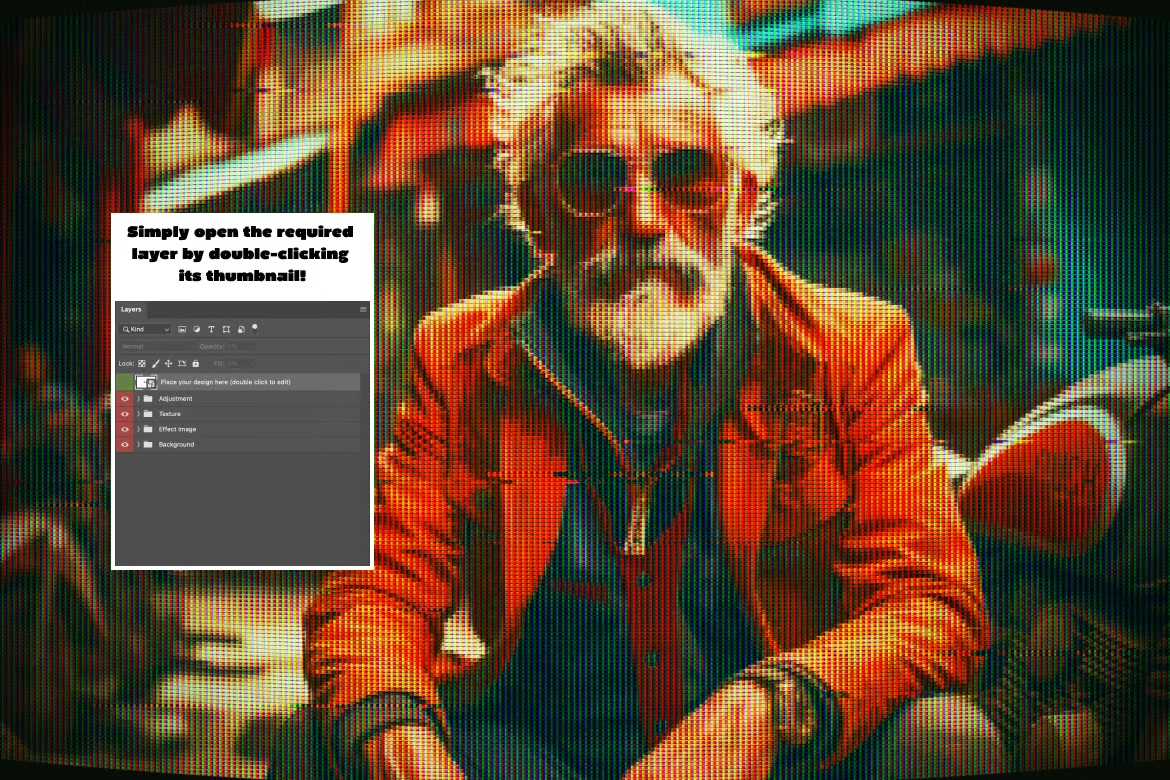Switch to the Layers tab
This screenshot has width=1170, height=780.
tap(130, 310)
